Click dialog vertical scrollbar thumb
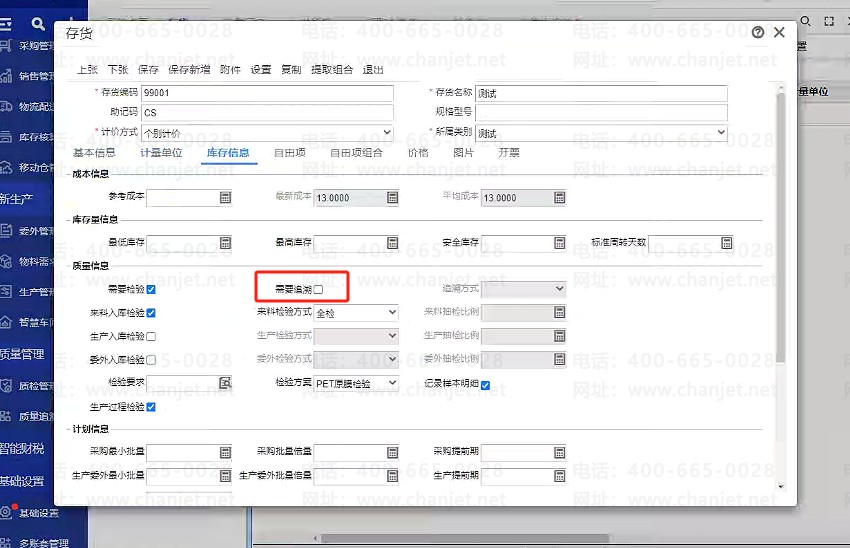This screenshot has width=850, height=548. 781,228
